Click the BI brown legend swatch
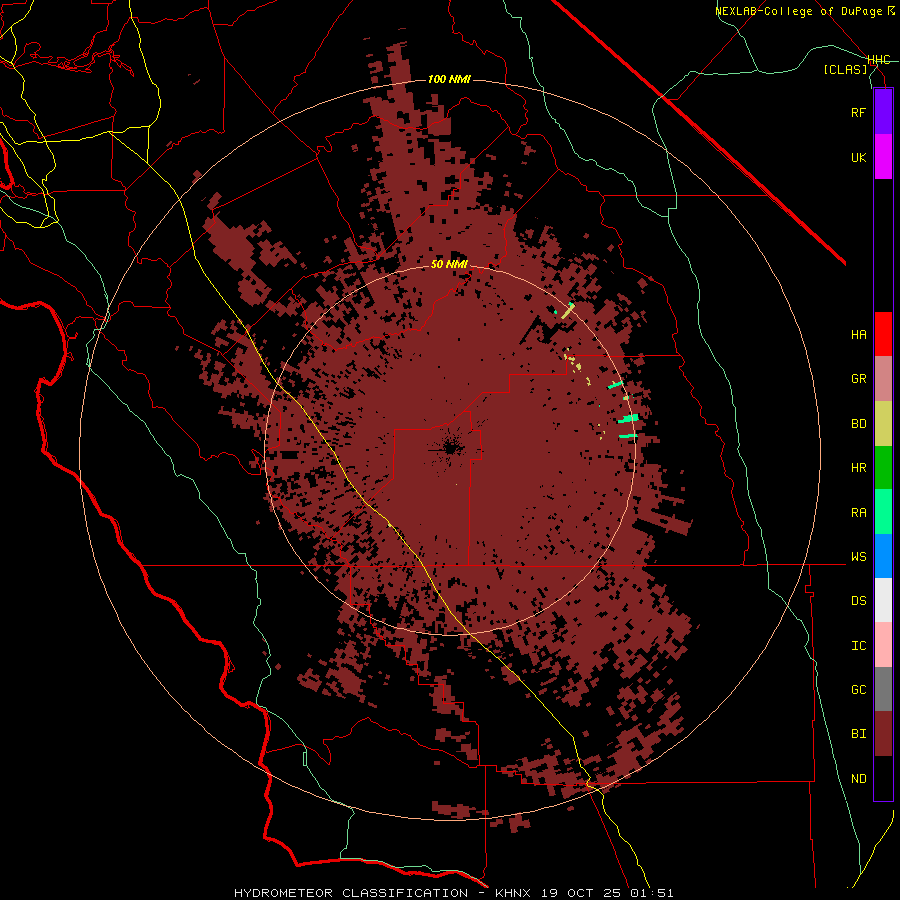Screen dimensions: 900x900 pos(883,734)
